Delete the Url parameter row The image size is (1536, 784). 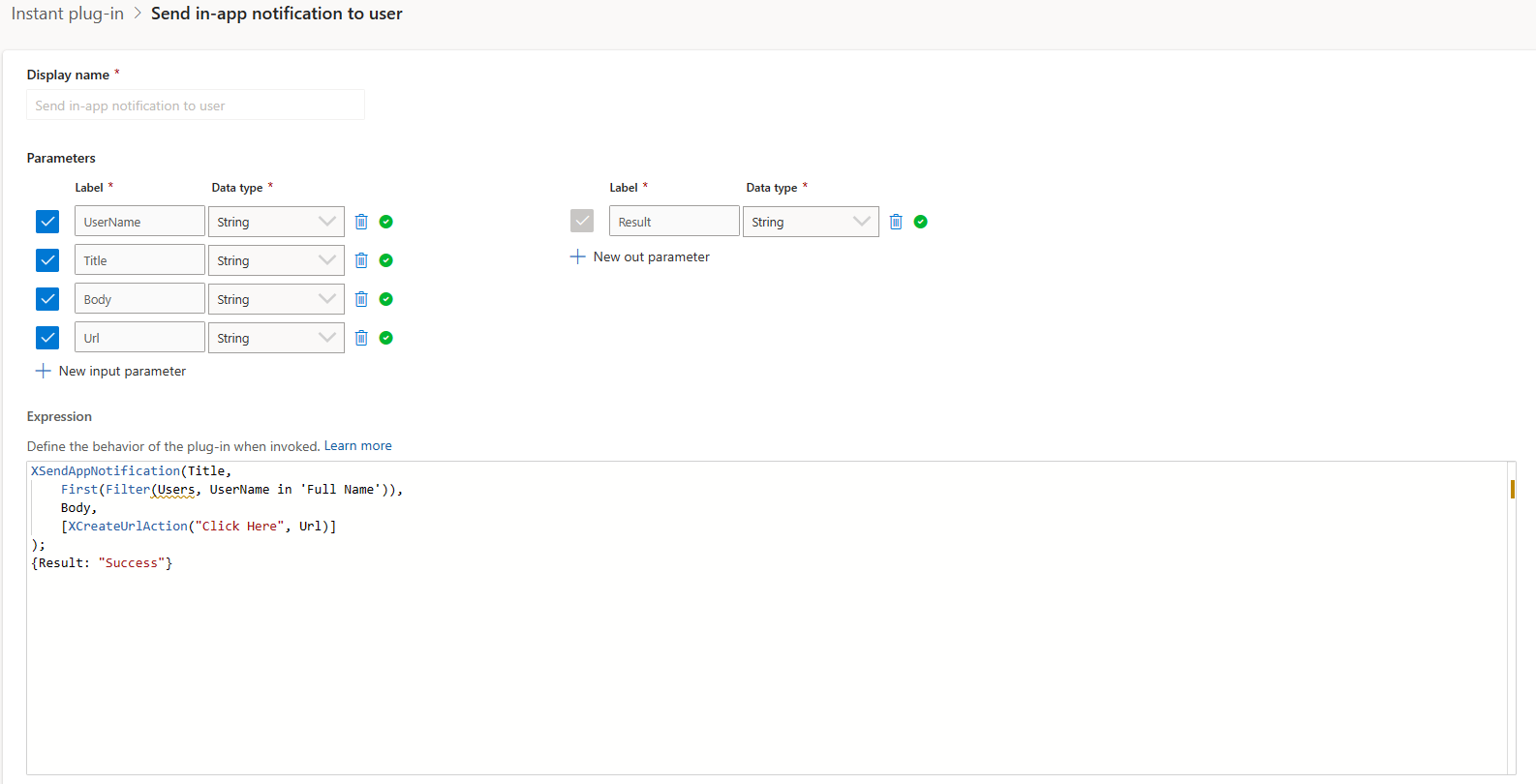[361, 338]
